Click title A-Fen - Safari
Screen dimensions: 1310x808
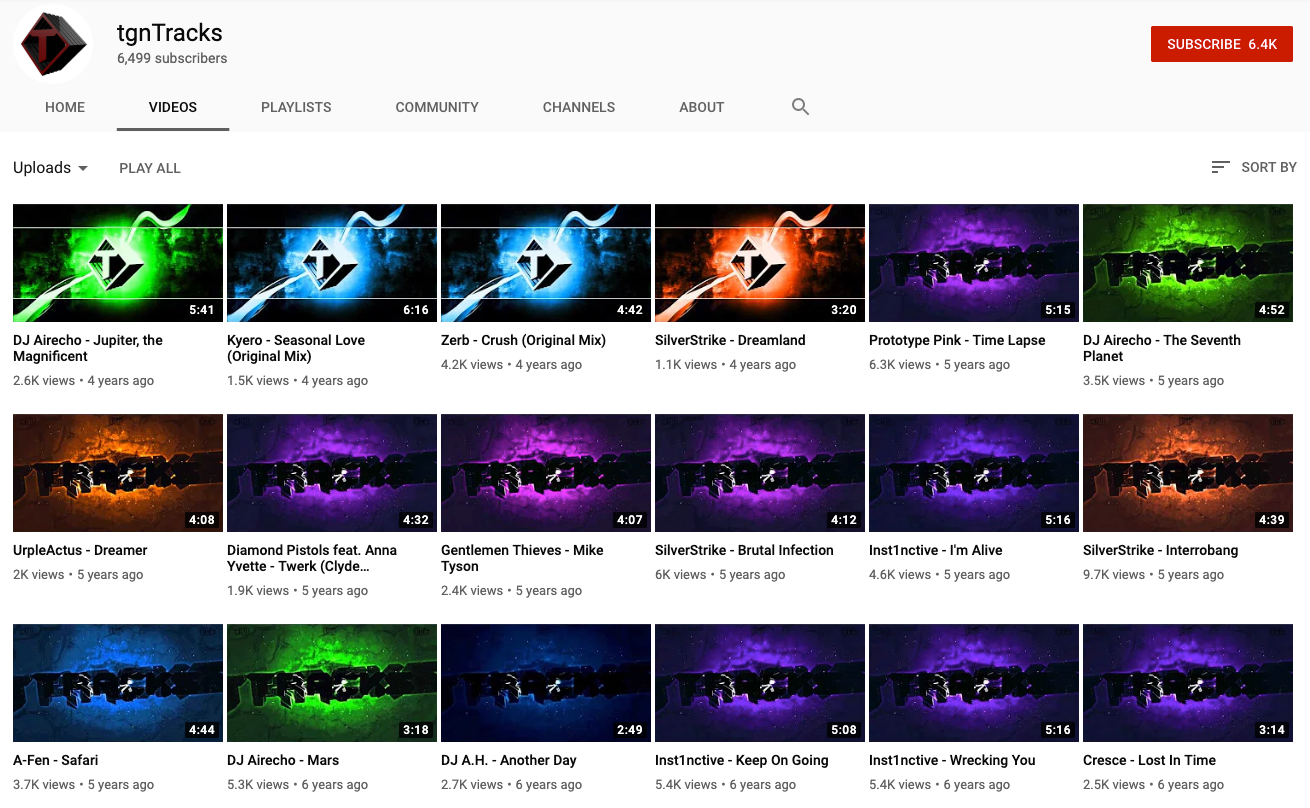[x=56, y=760]
